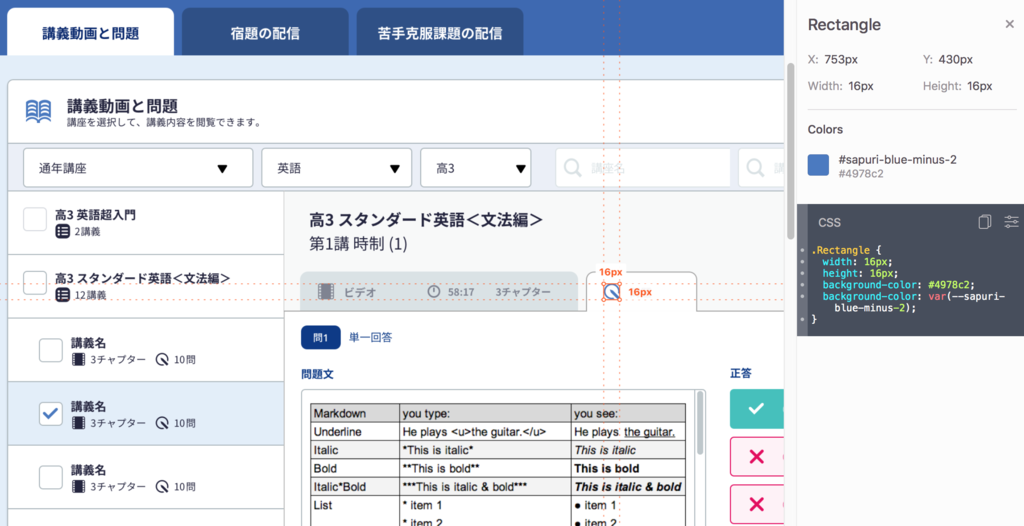Click the list icon next to 2講義

[63, 231]
